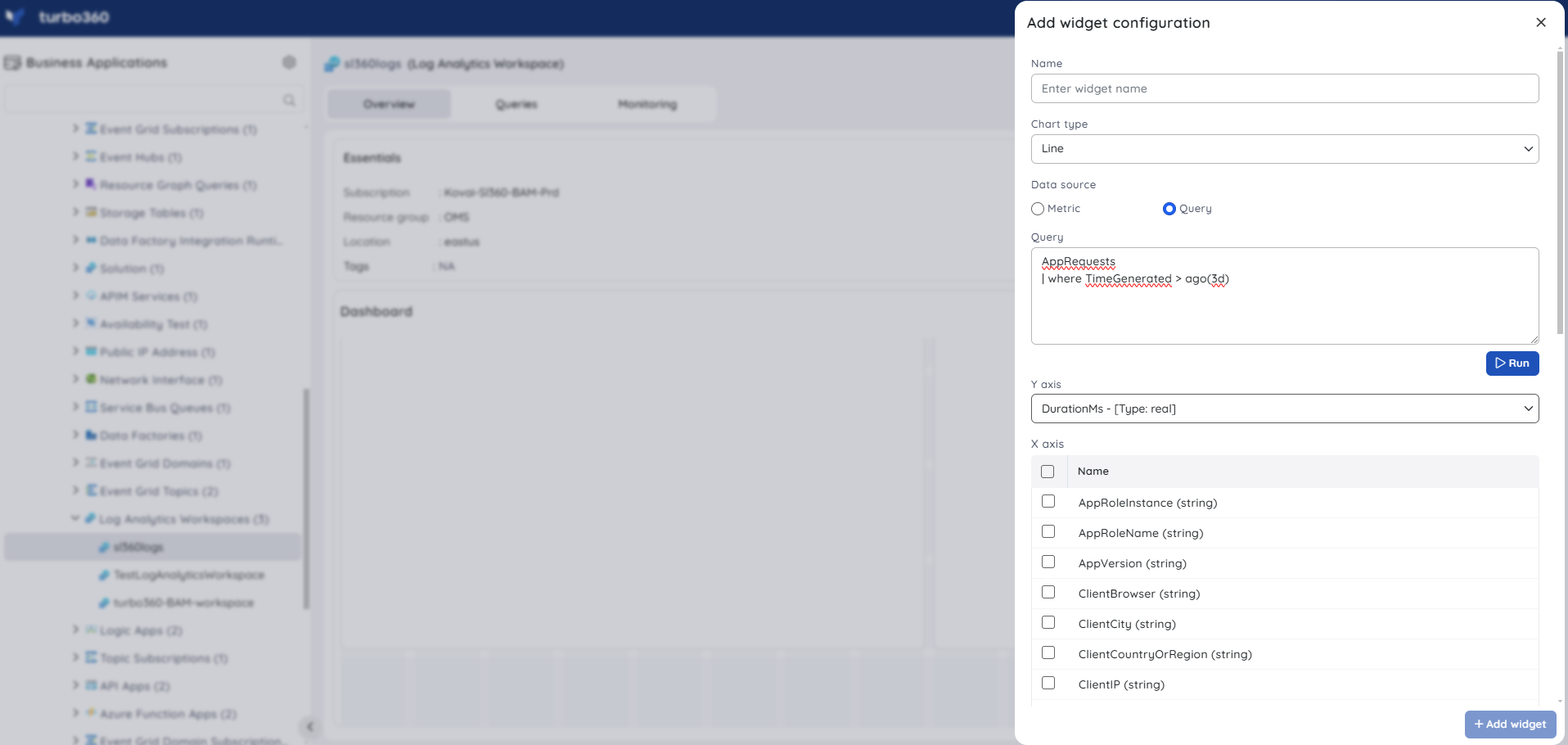The width and height of the screenshot is (1568, 745).
Task: Click the Logic Apps (2) icon
Action: (91, 630)
